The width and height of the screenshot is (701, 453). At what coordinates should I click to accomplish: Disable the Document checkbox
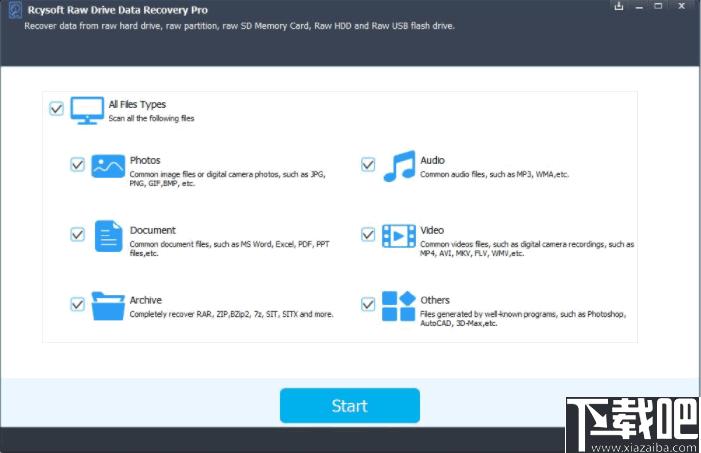78,234
